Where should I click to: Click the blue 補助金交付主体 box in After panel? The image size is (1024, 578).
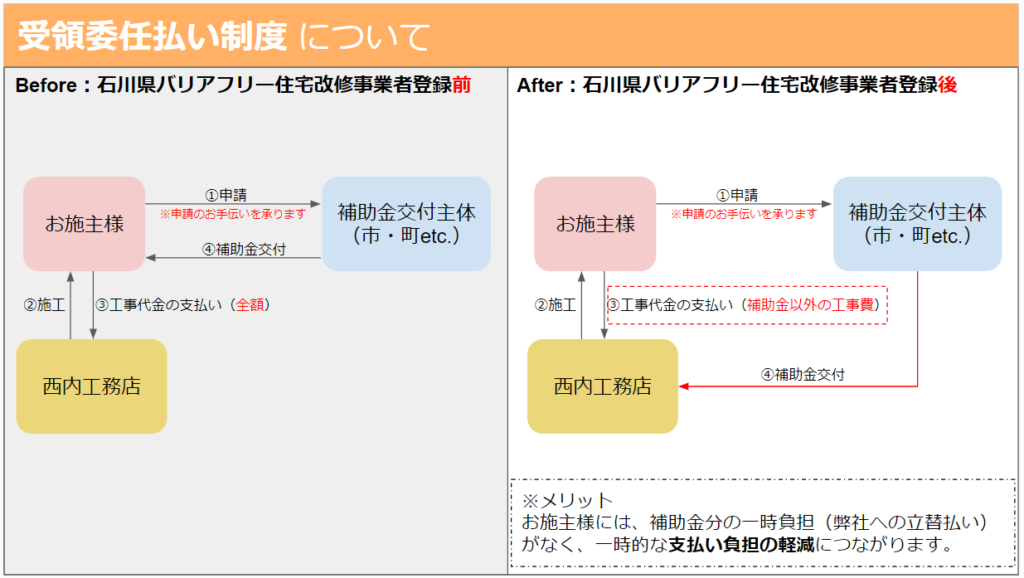(917, 224)
